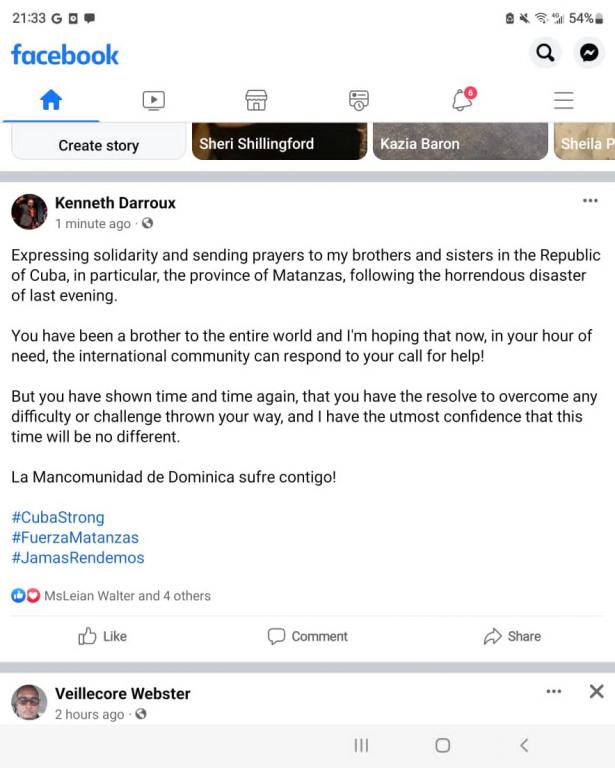Open the #CubaStrong hashtag

(x=58, y=517)
